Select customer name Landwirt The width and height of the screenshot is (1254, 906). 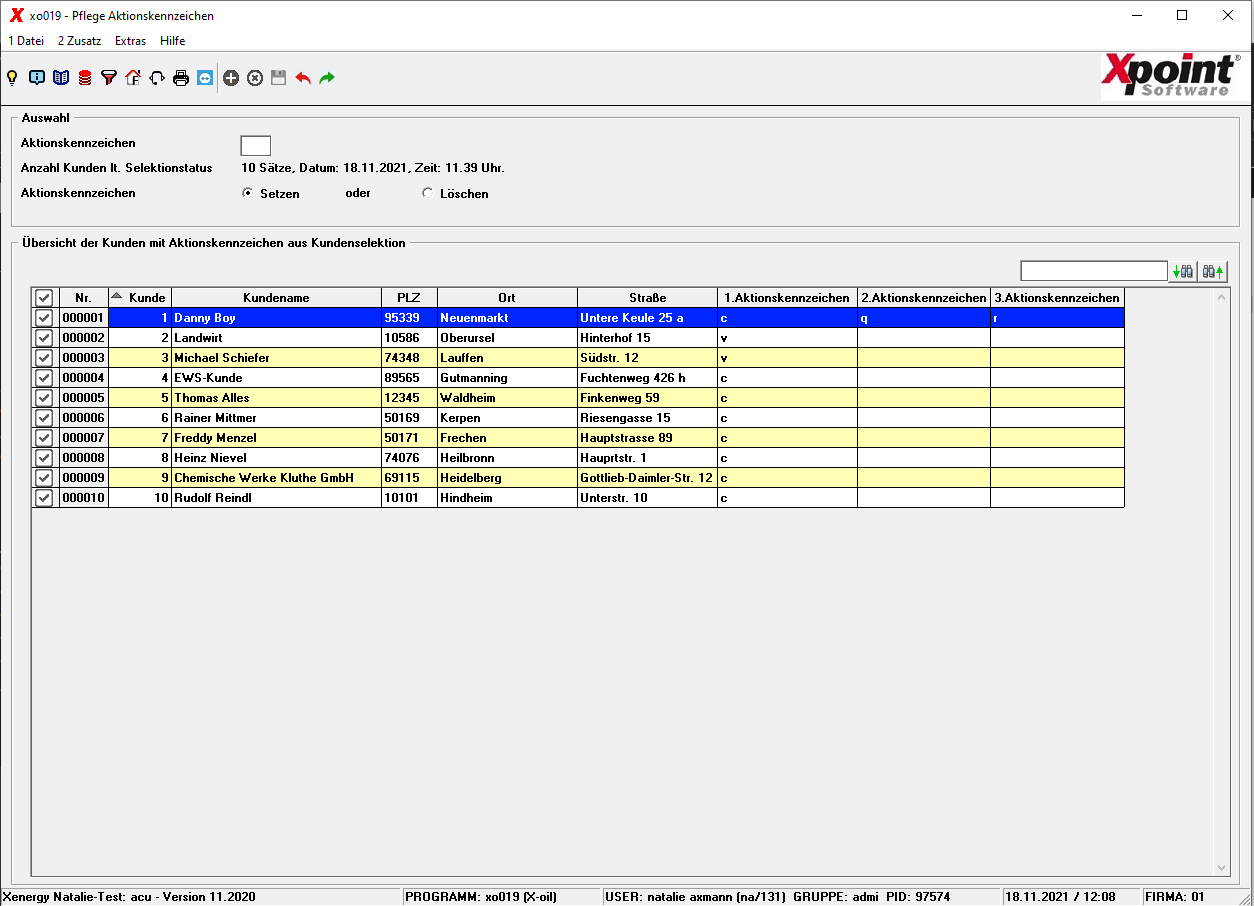pyautogui.click(x=200, y=338)
